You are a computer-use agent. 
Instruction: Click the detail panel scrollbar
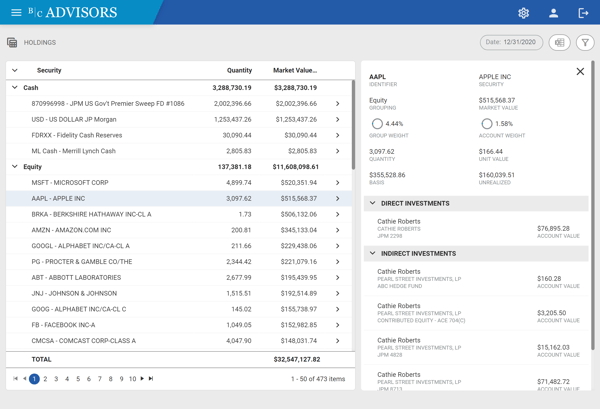[x=593, y=205]
